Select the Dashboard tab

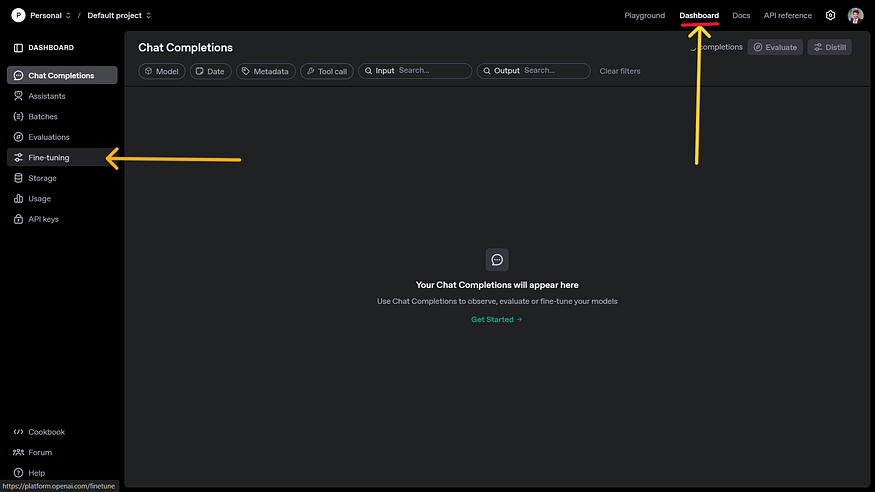click(699, 16)
